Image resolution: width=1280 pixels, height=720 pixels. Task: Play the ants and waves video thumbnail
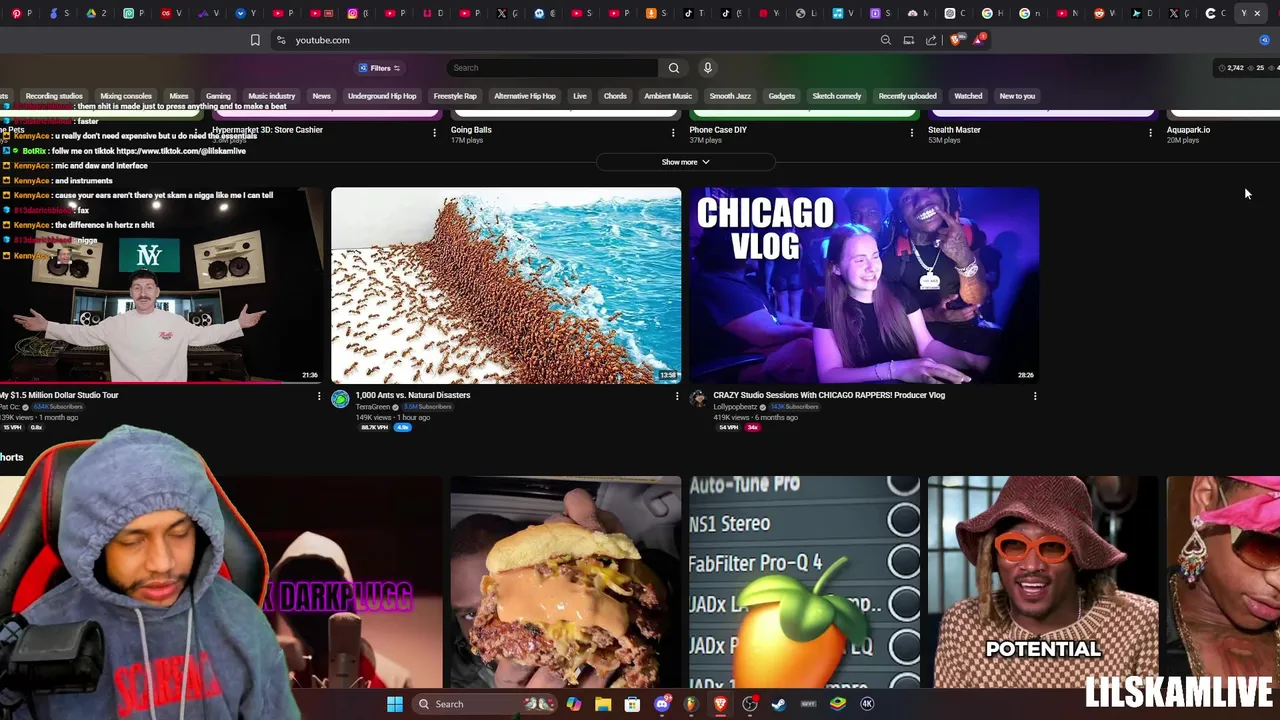coord(506,285)
